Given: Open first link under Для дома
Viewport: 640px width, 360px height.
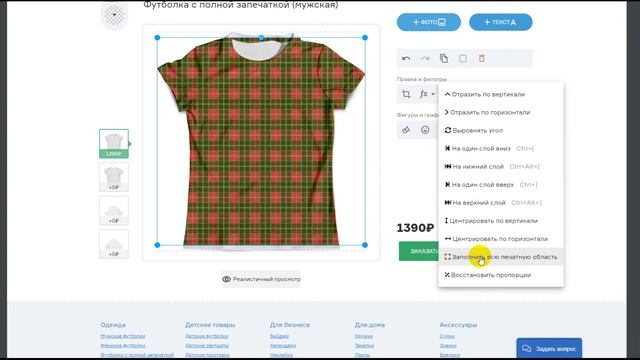Looking at the screenshot, I should [x=364, y=336].
